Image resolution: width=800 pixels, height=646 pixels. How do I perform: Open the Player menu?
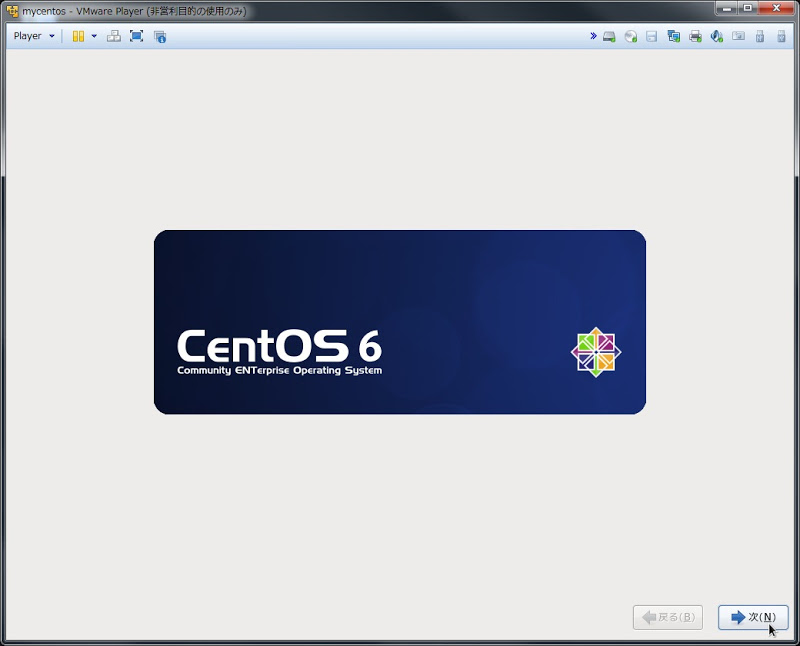pos(34,36)
